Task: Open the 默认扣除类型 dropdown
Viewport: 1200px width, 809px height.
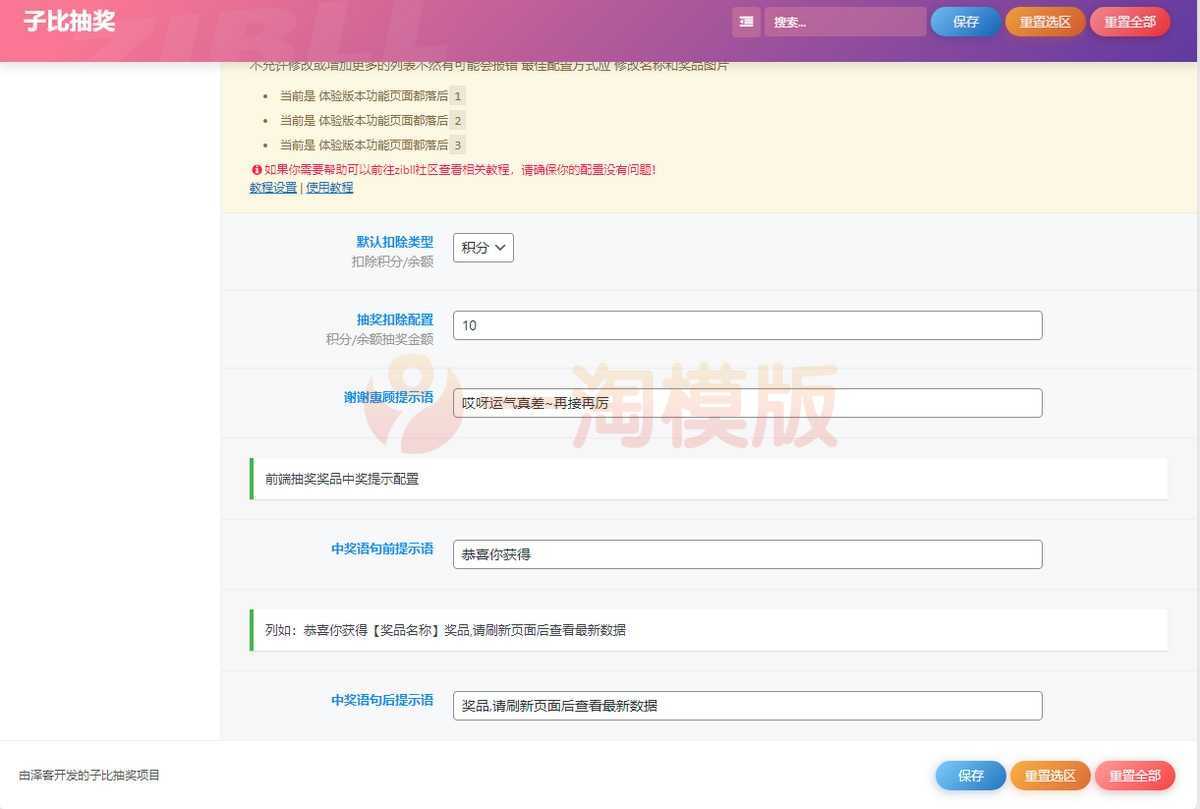Action: 483,248
